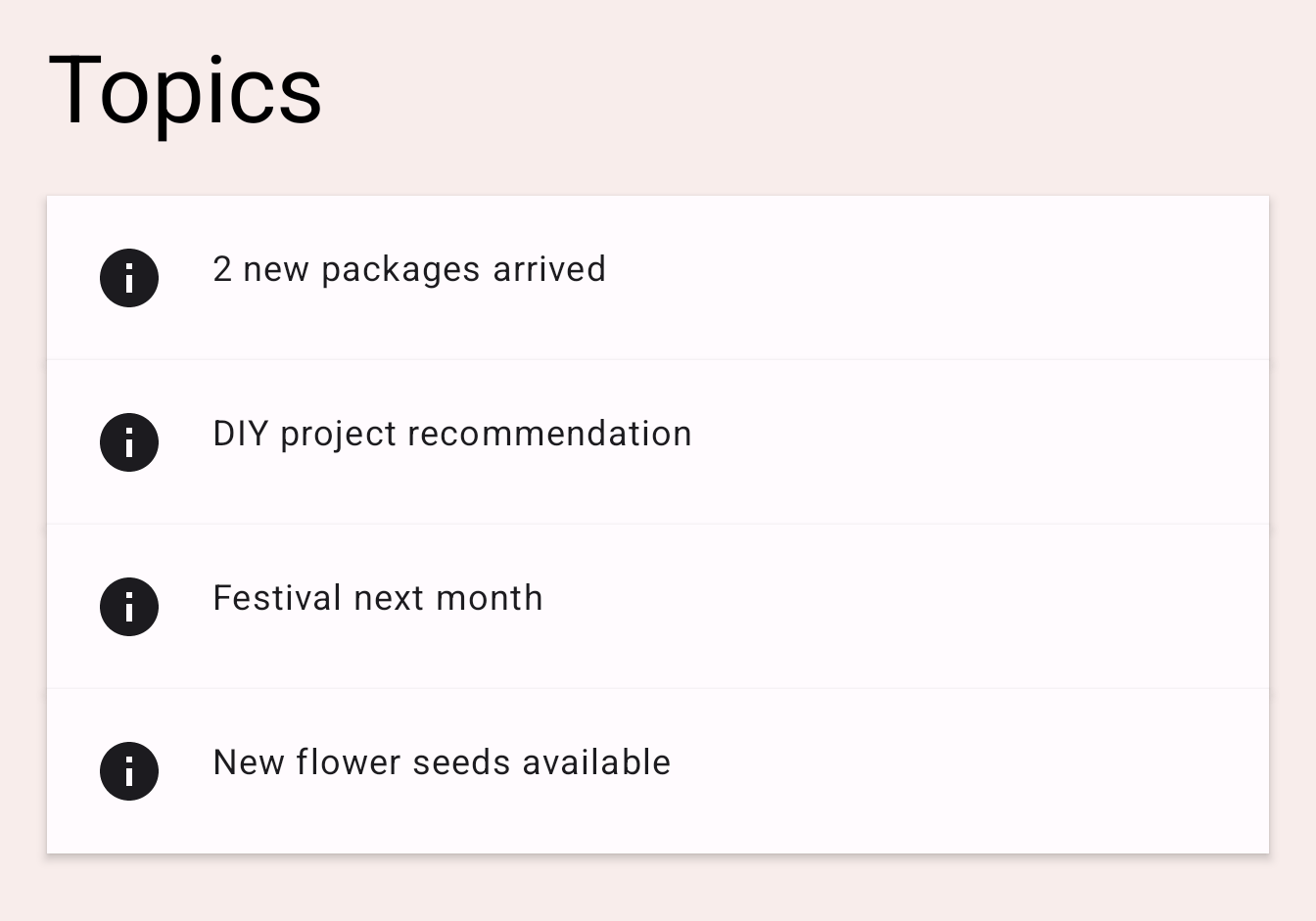Click divider between Festival and seeds rows
This screenshot has height=921, width=1316.
[658, 688]
